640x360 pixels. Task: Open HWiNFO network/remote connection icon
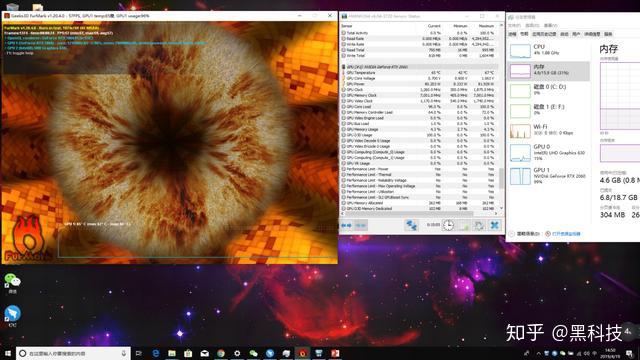[411, 225]
